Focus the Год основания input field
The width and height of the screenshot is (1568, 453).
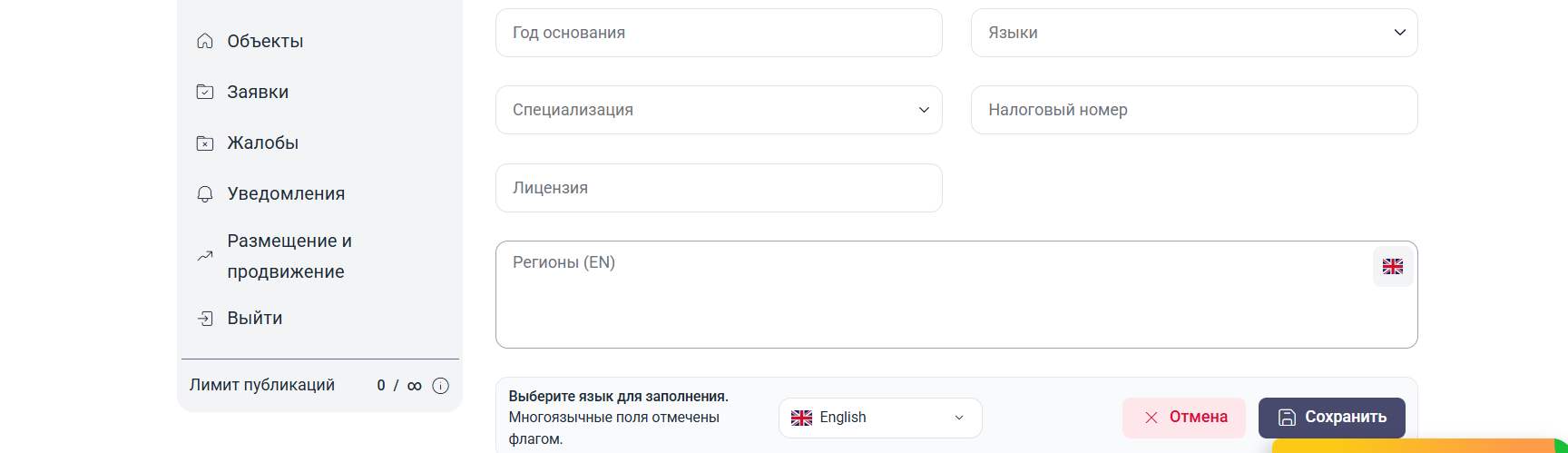[x=719, y=33]
